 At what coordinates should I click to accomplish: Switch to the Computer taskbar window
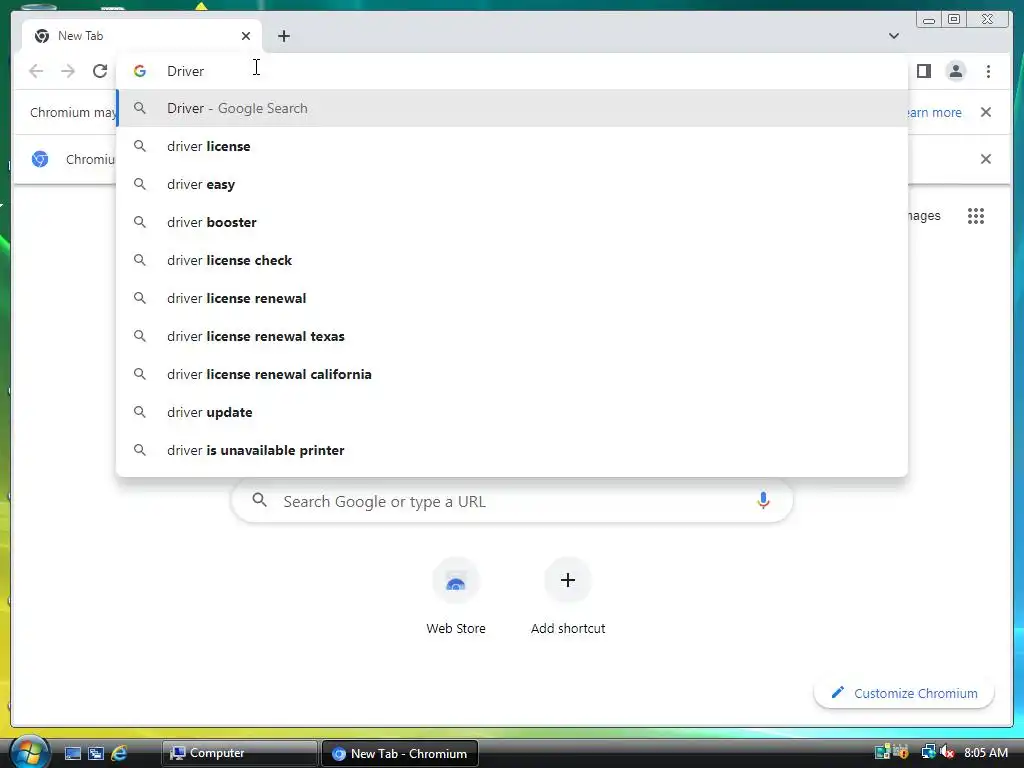click(x=240, y=753)
